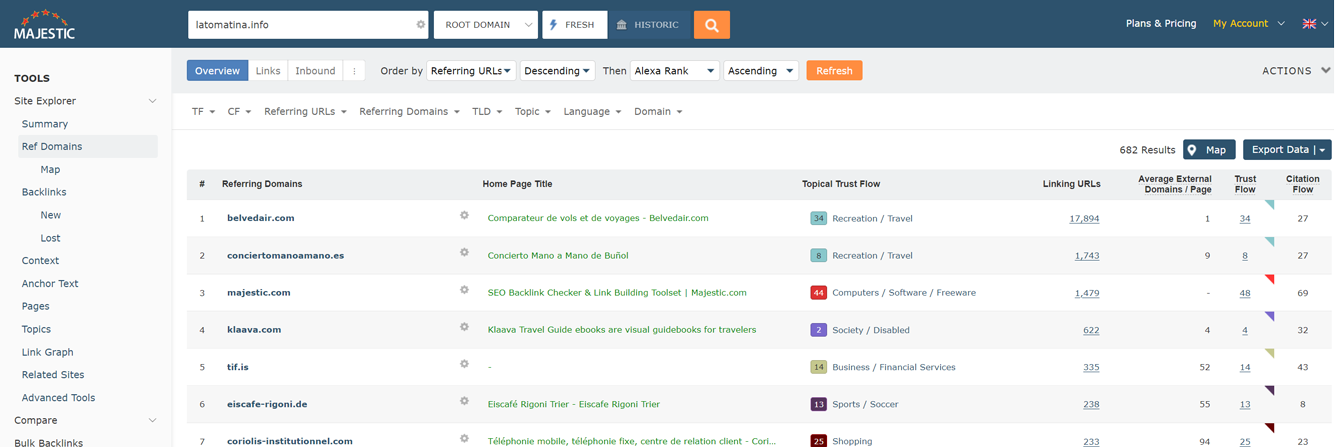Click the Majestic logo

[44, 24]
